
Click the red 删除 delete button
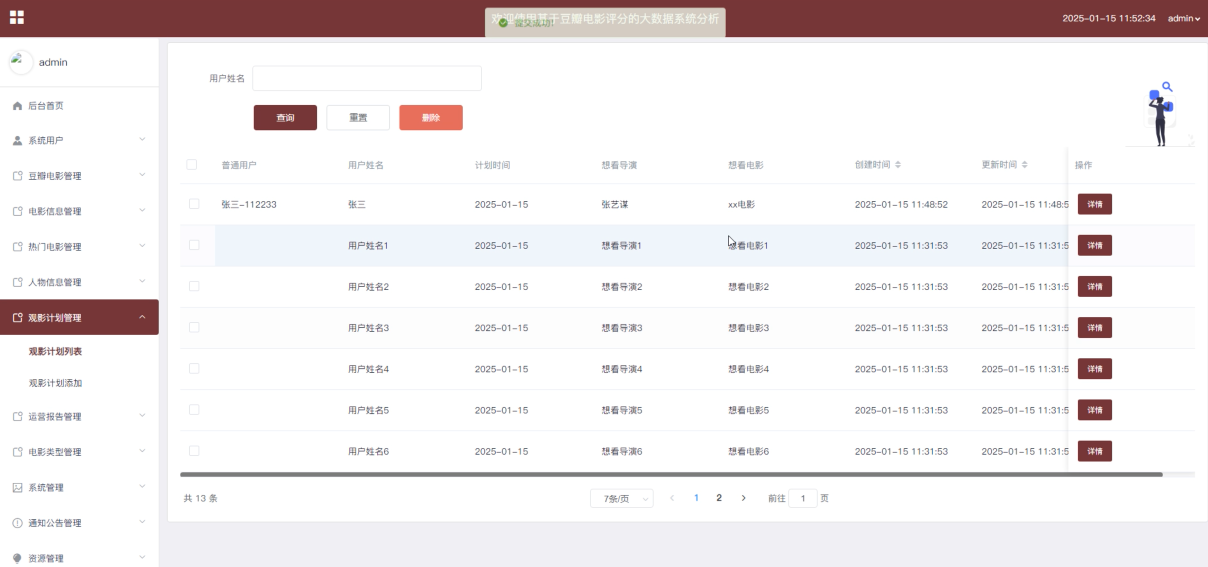coord(431,117)
